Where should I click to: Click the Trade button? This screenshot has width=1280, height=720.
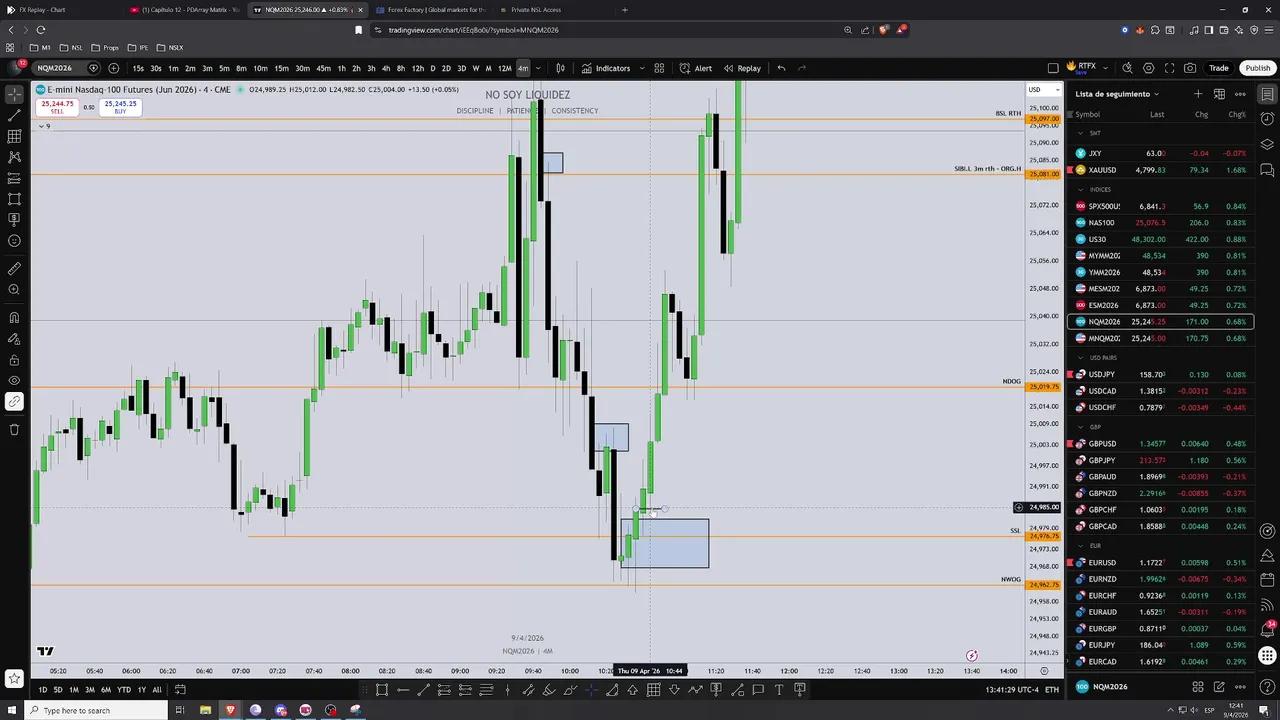(1218, 68)
